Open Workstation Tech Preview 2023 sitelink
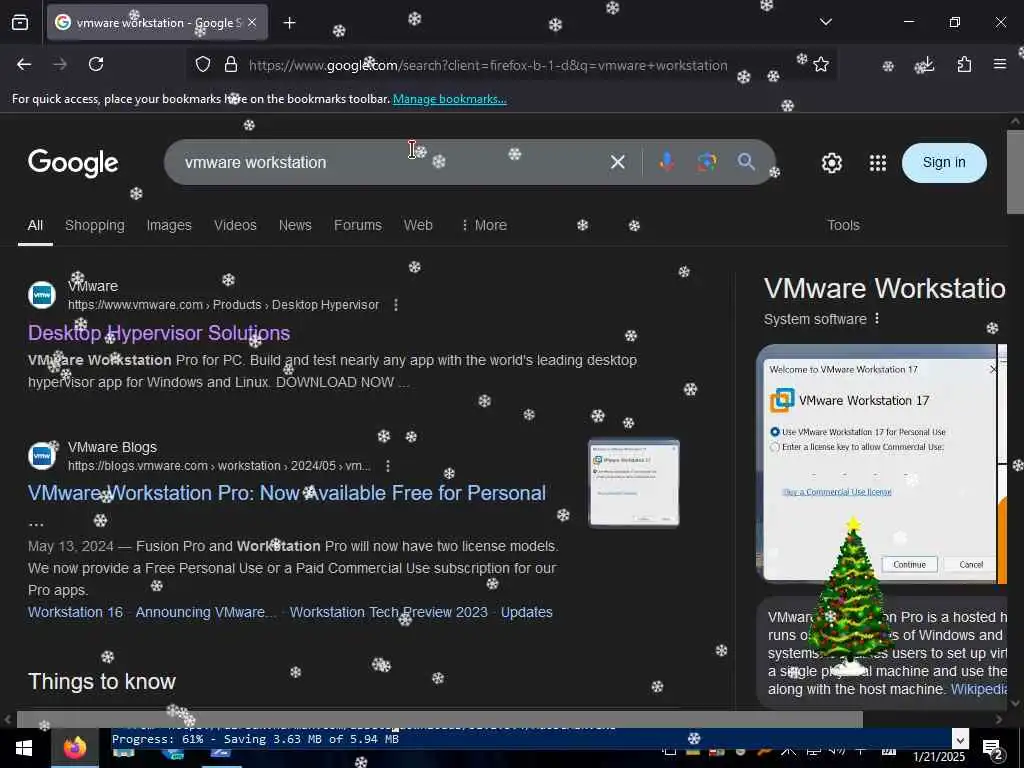This screenshot has width=1024, height=768. coord(389,613)
